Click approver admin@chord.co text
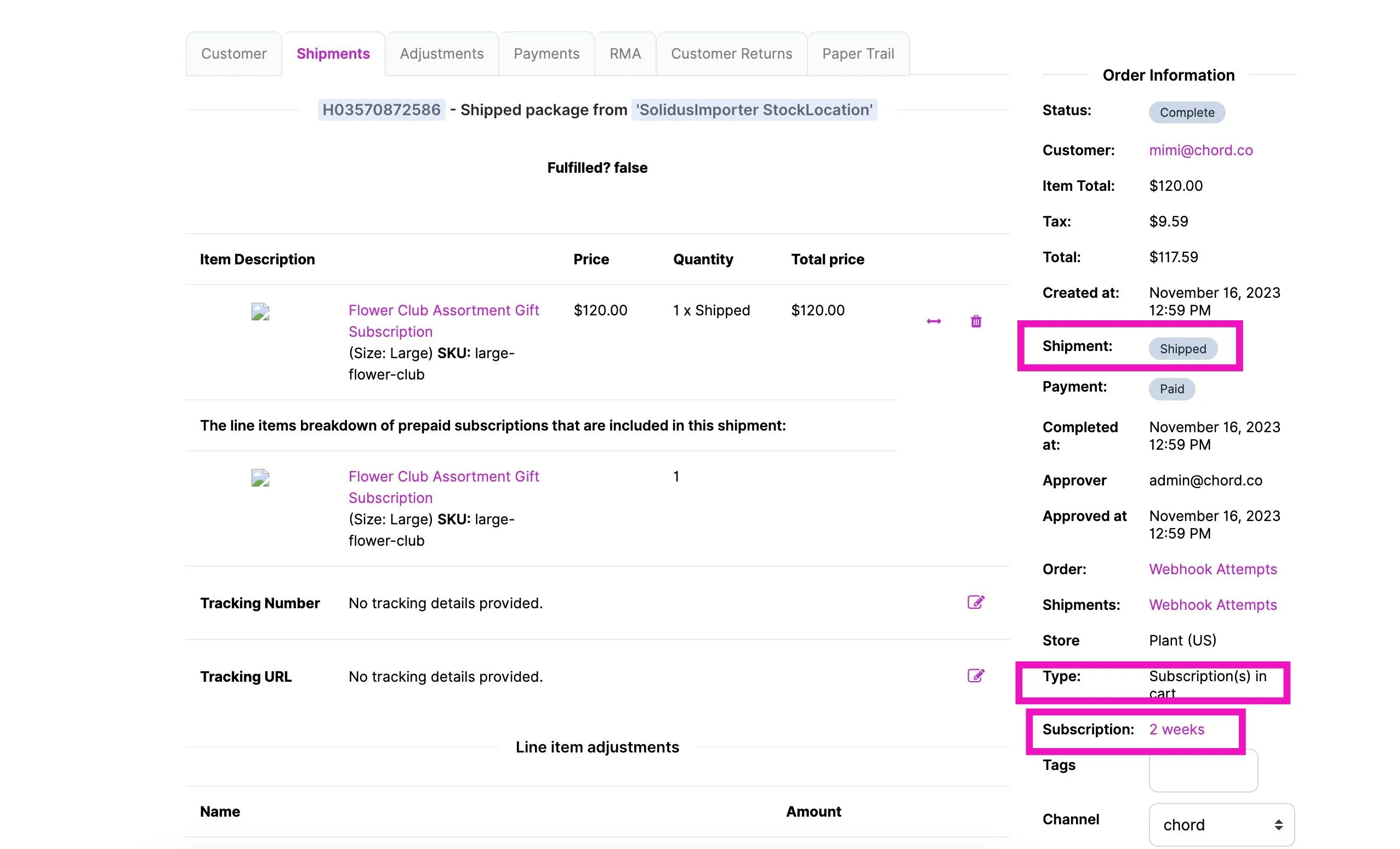Image resolution: width=1400 pixels, height=849 pixels. (1205, 480)
